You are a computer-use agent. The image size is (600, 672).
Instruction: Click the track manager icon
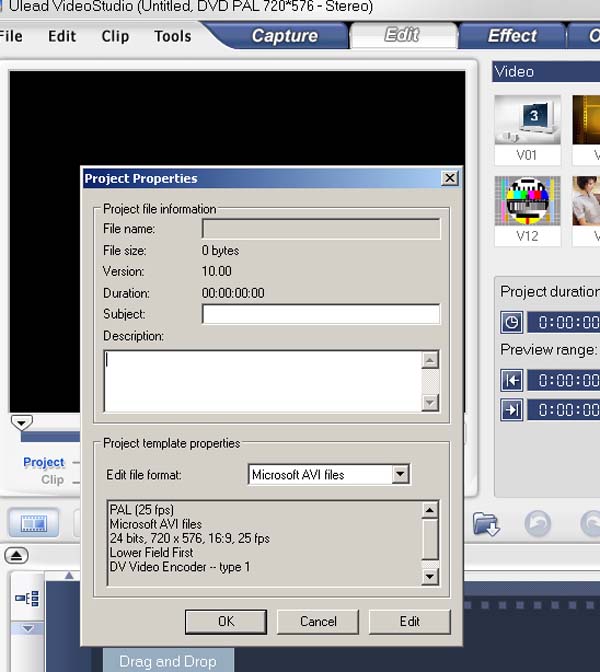[27, 598]
